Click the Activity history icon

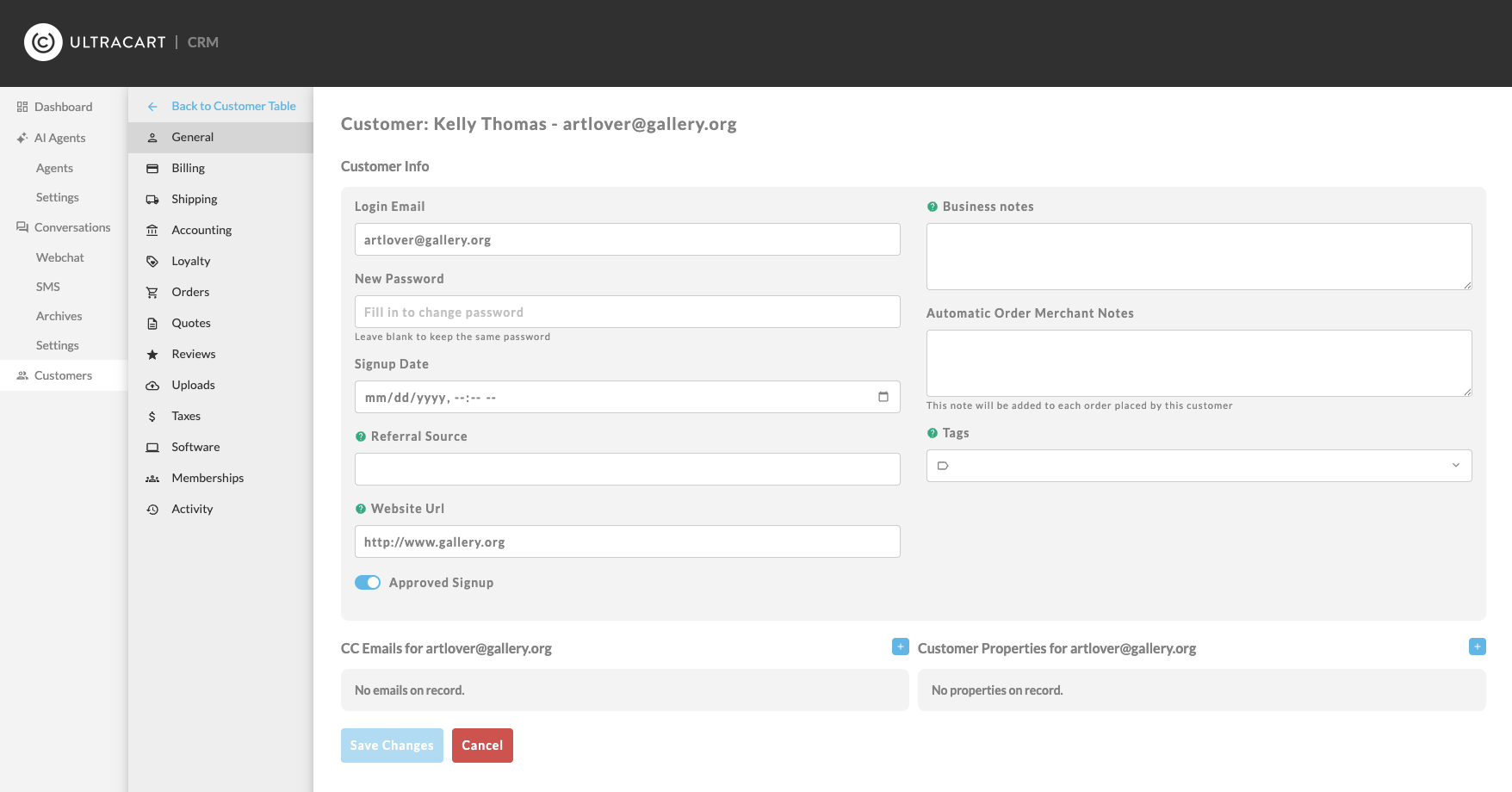pyautogui.click(x=152, y=510)
